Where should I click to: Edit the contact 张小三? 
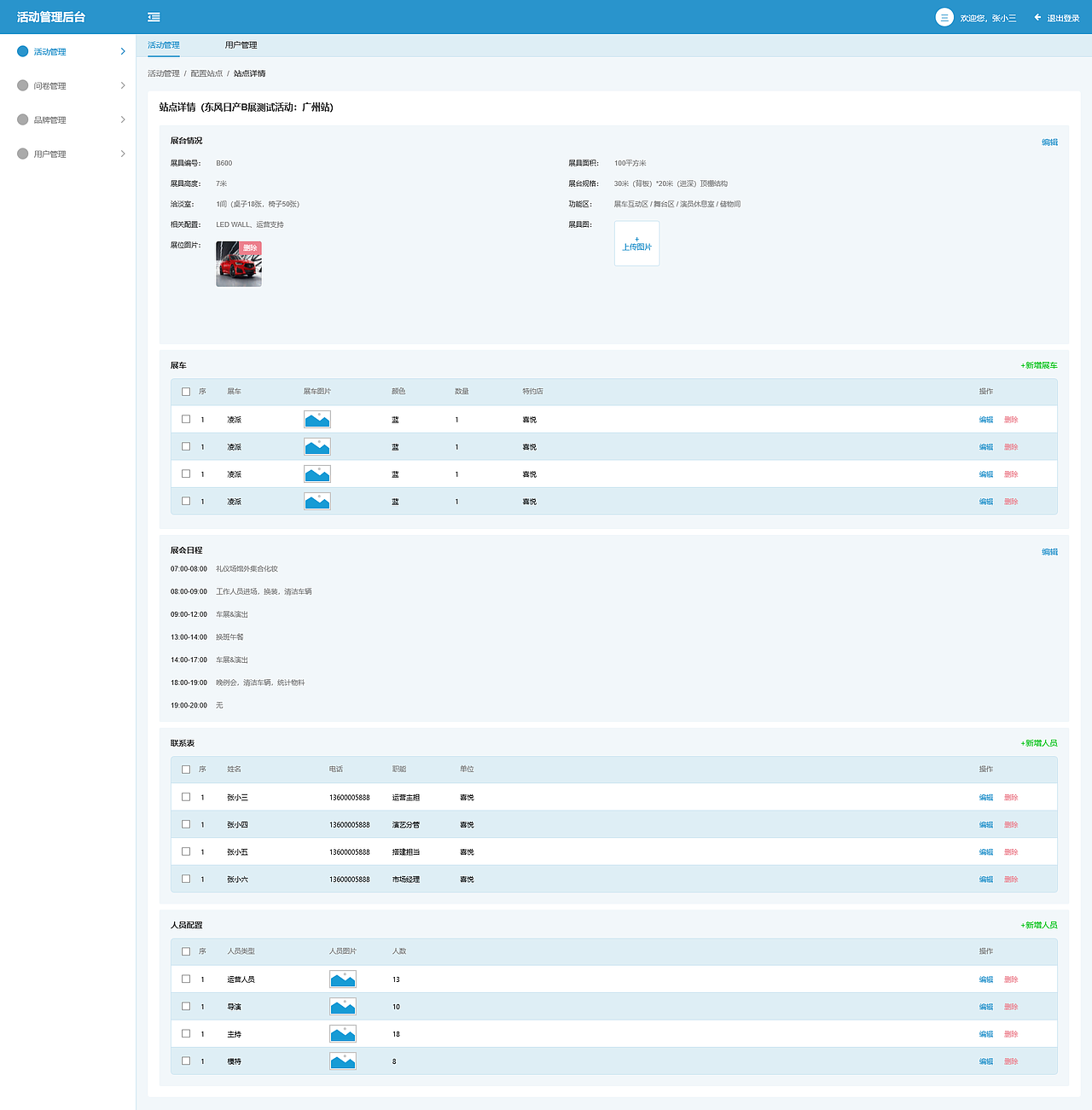click(986, 798)
